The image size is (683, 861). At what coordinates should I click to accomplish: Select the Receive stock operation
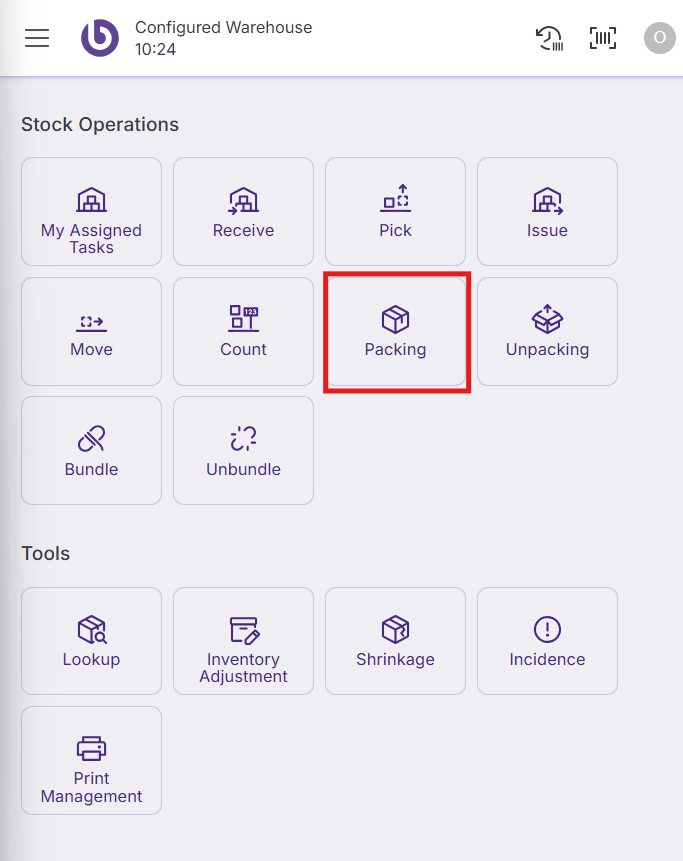point(243,211)
